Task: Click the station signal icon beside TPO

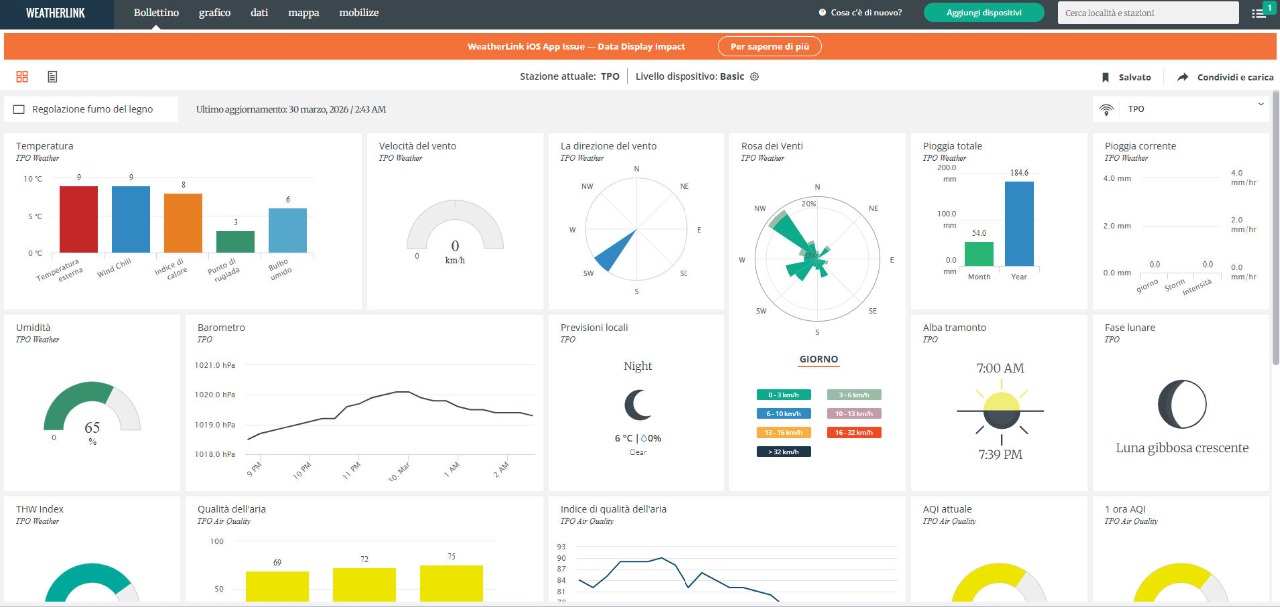Action: tap(1106, 109)
